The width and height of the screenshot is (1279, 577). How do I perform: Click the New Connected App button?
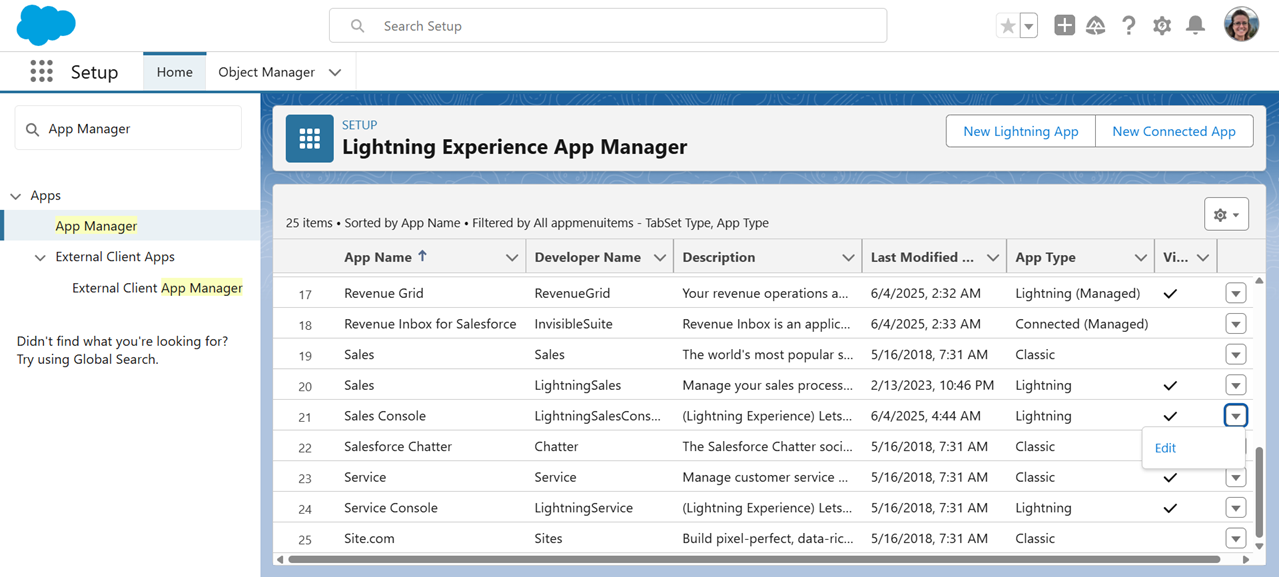coord(1174,131)
